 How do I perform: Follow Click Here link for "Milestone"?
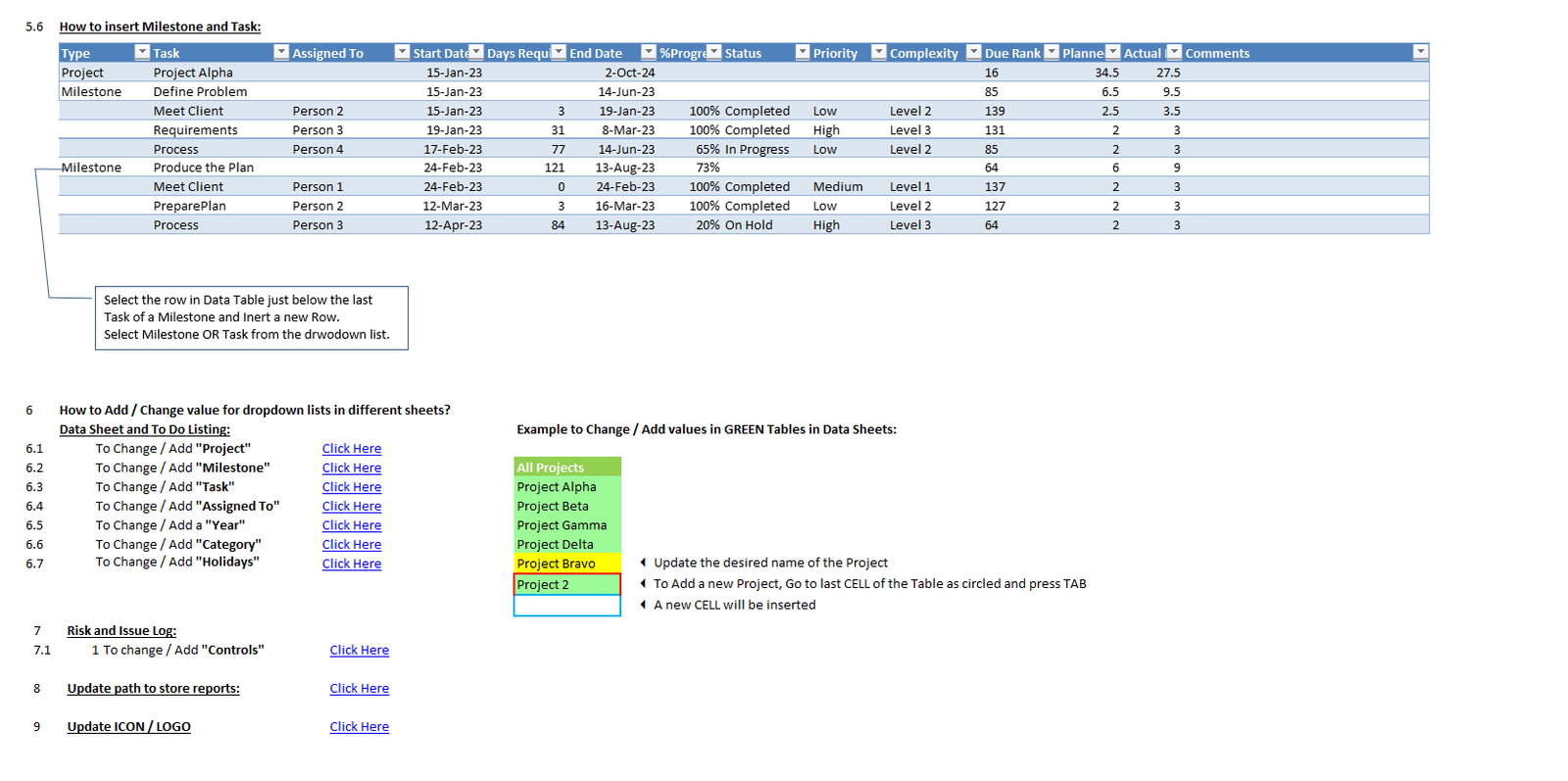point(352,468)
